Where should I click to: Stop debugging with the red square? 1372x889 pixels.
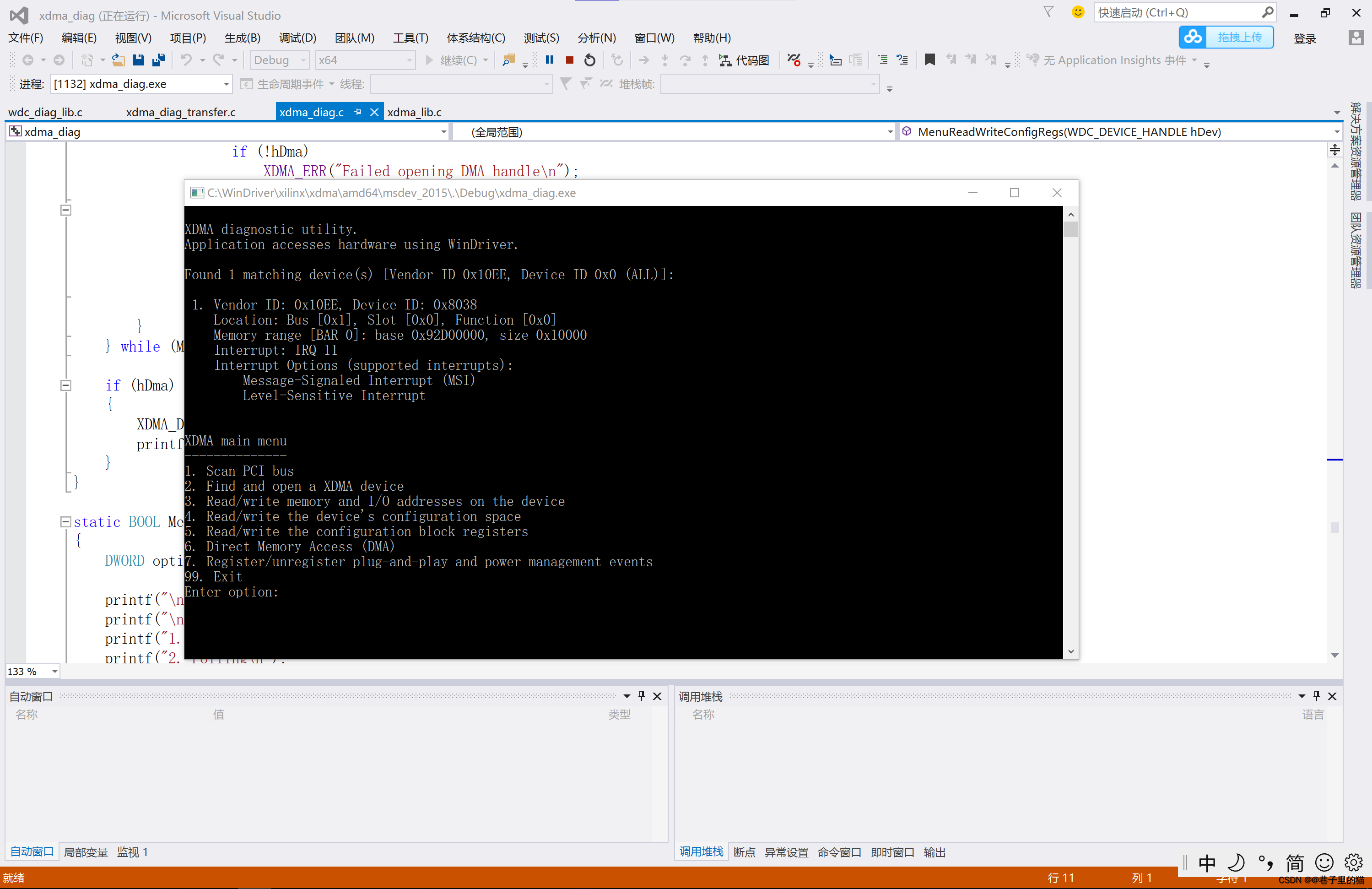pos(570,60)
